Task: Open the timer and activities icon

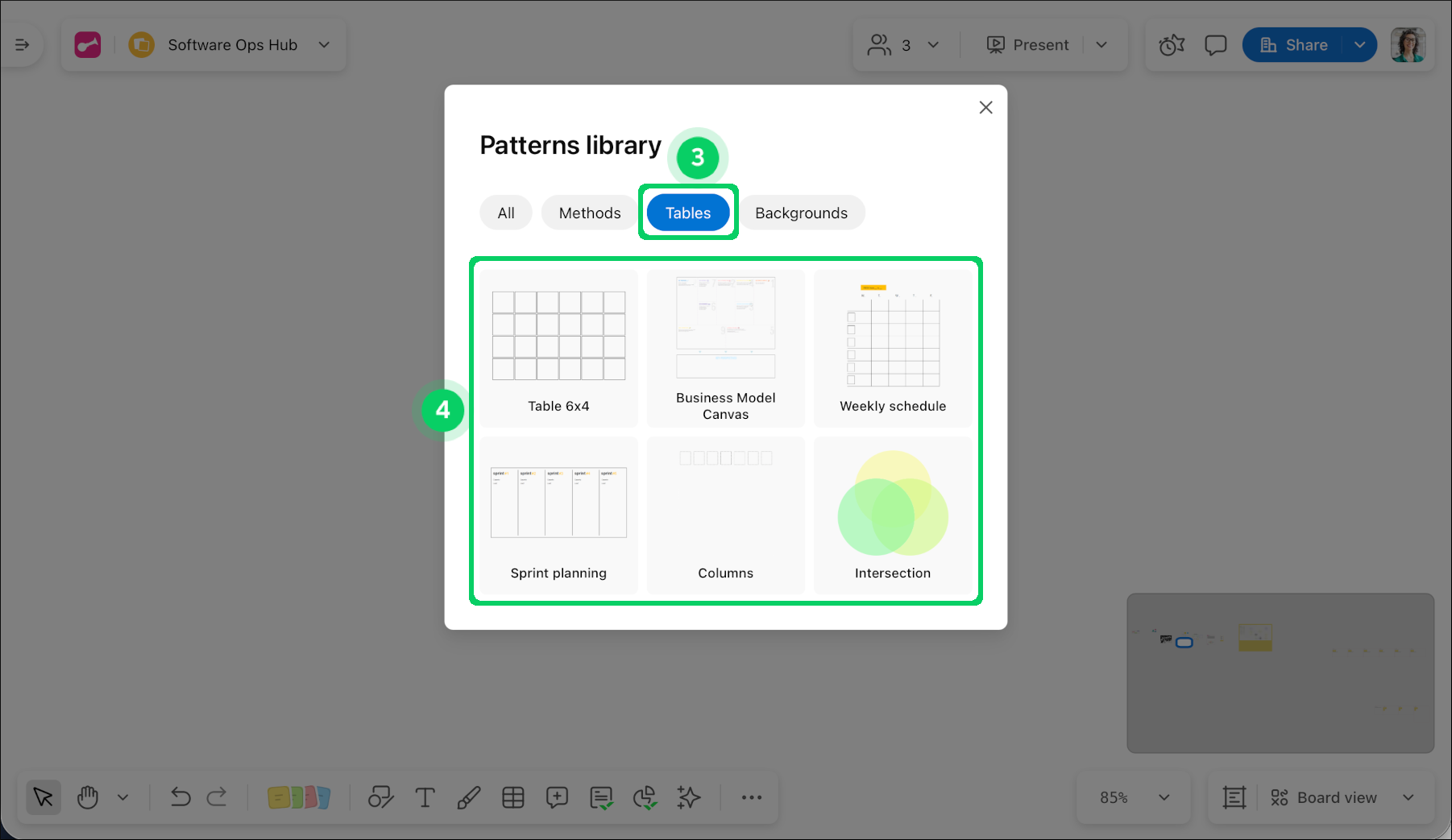Action: pyautogui.click(x=1172, y=45)
